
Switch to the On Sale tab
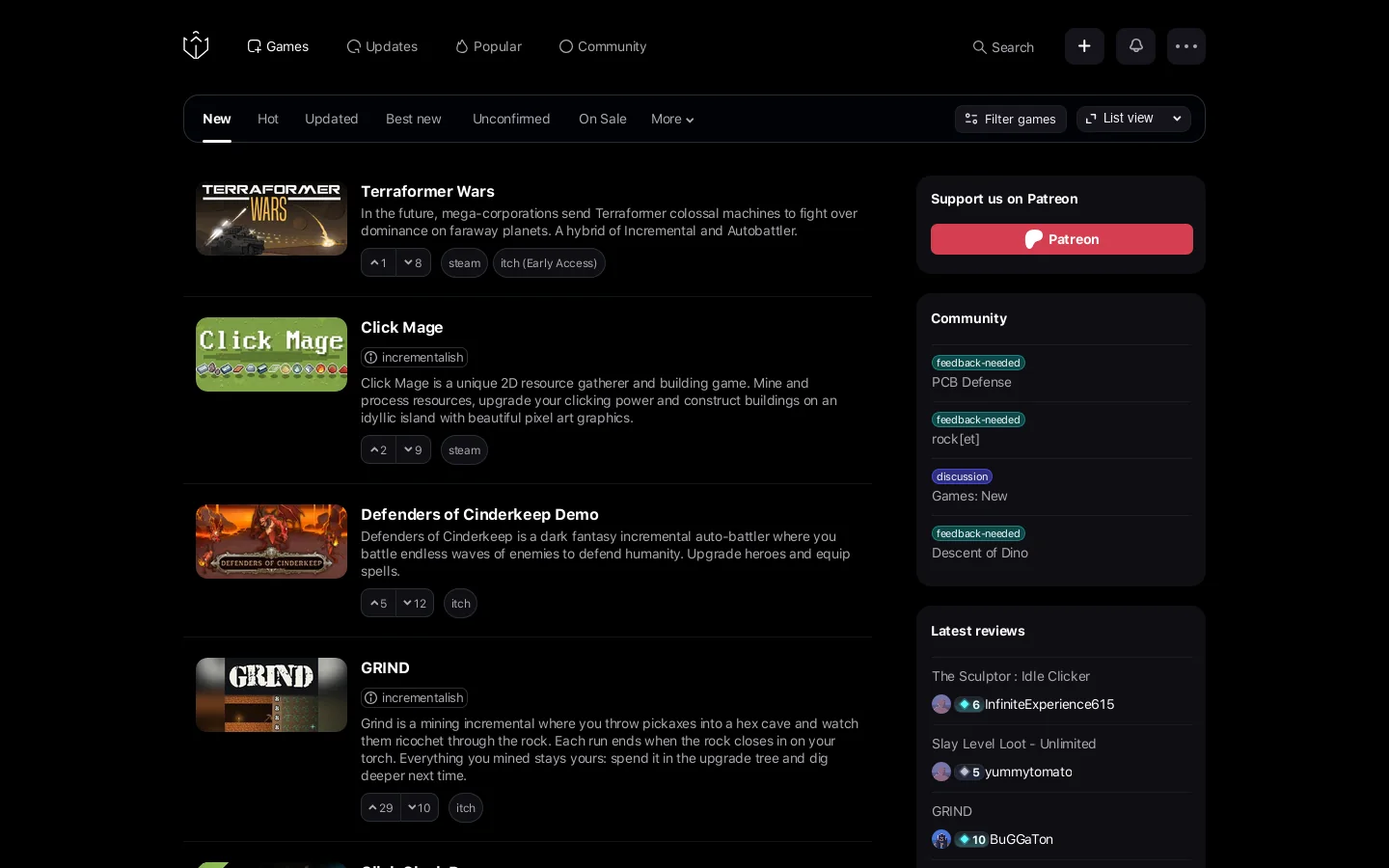pyautogui.click(x=603, y=119)
